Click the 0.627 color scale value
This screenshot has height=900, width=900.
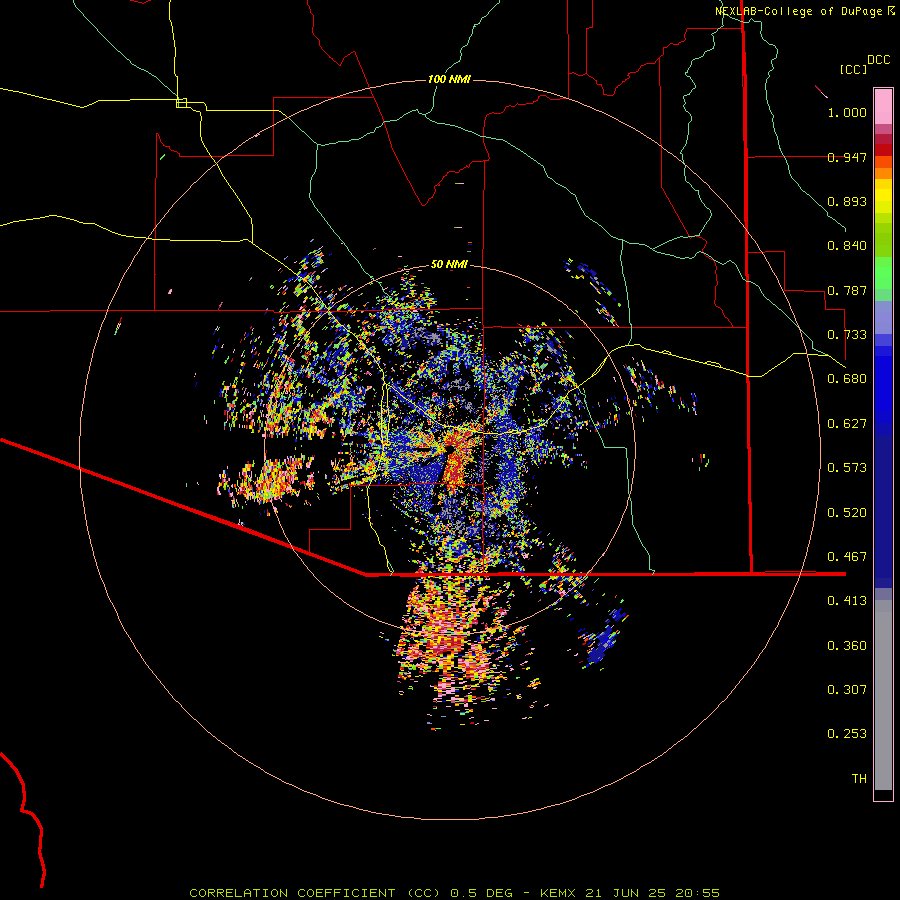[x=847, y=424]
